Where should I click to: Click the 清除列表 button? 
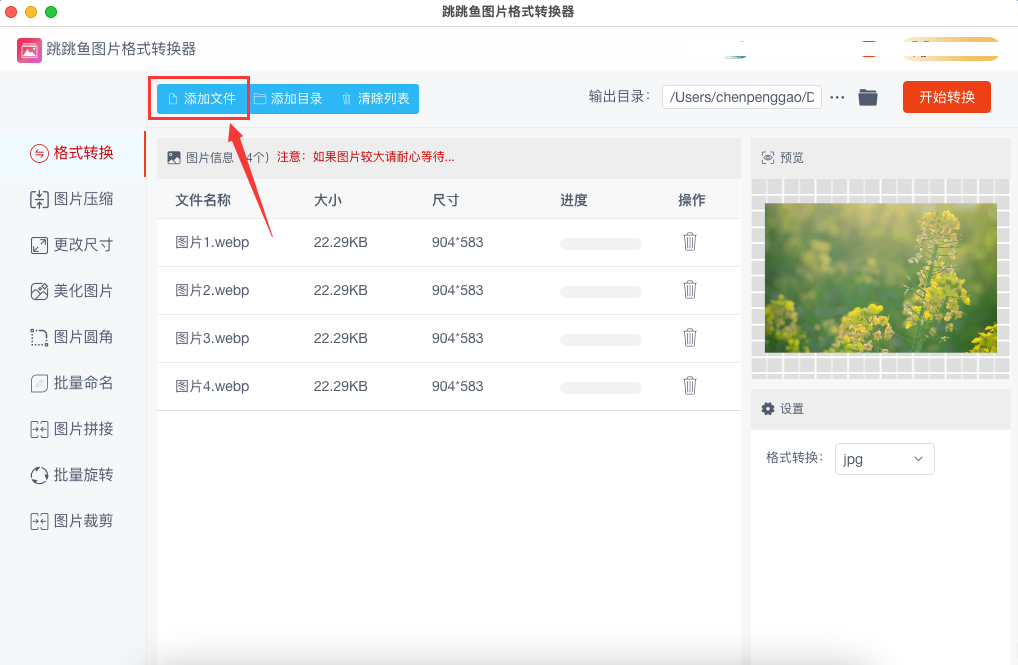(x=375, y=99)
